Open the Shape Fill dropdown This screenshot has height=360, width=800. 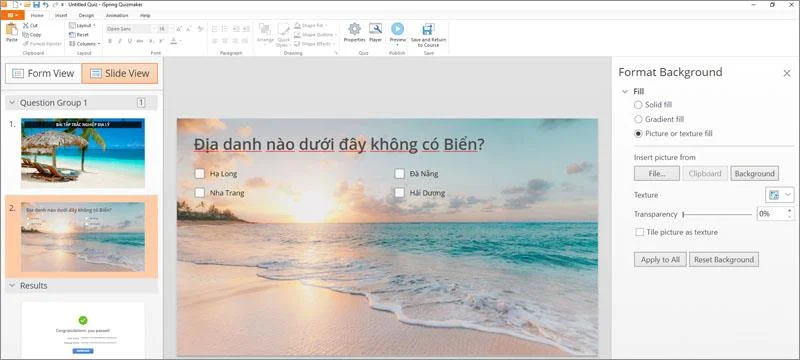pos(310,25)
